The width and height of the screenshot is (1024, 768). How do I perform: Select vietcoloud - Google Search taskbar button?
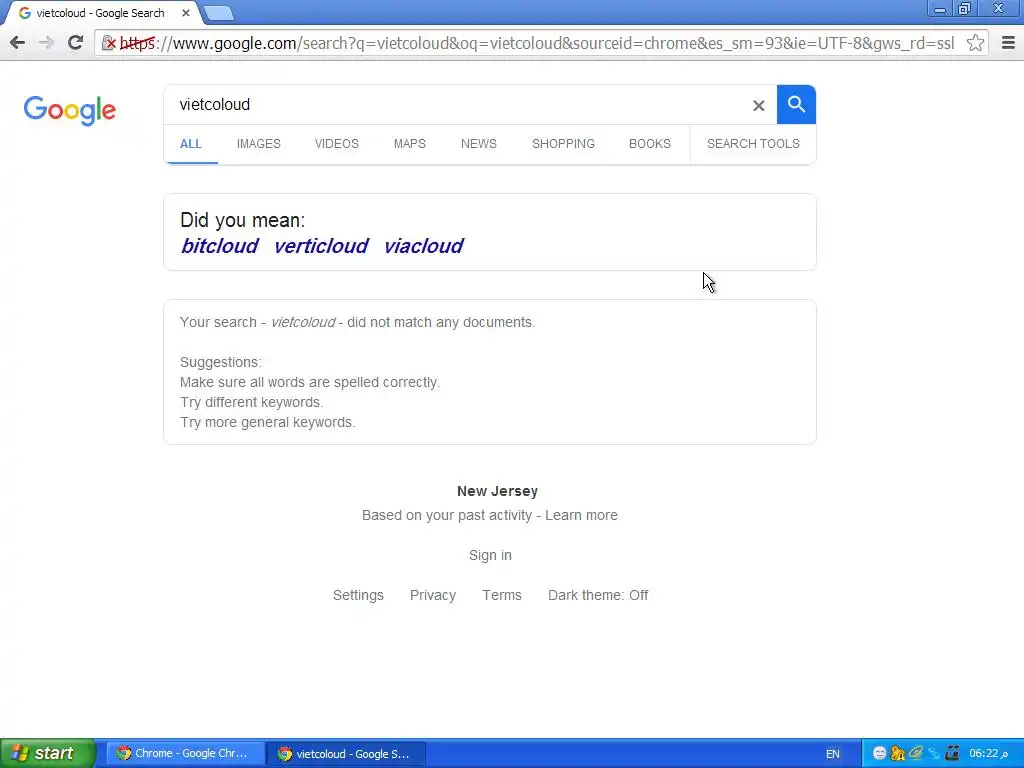click(346, 754)
